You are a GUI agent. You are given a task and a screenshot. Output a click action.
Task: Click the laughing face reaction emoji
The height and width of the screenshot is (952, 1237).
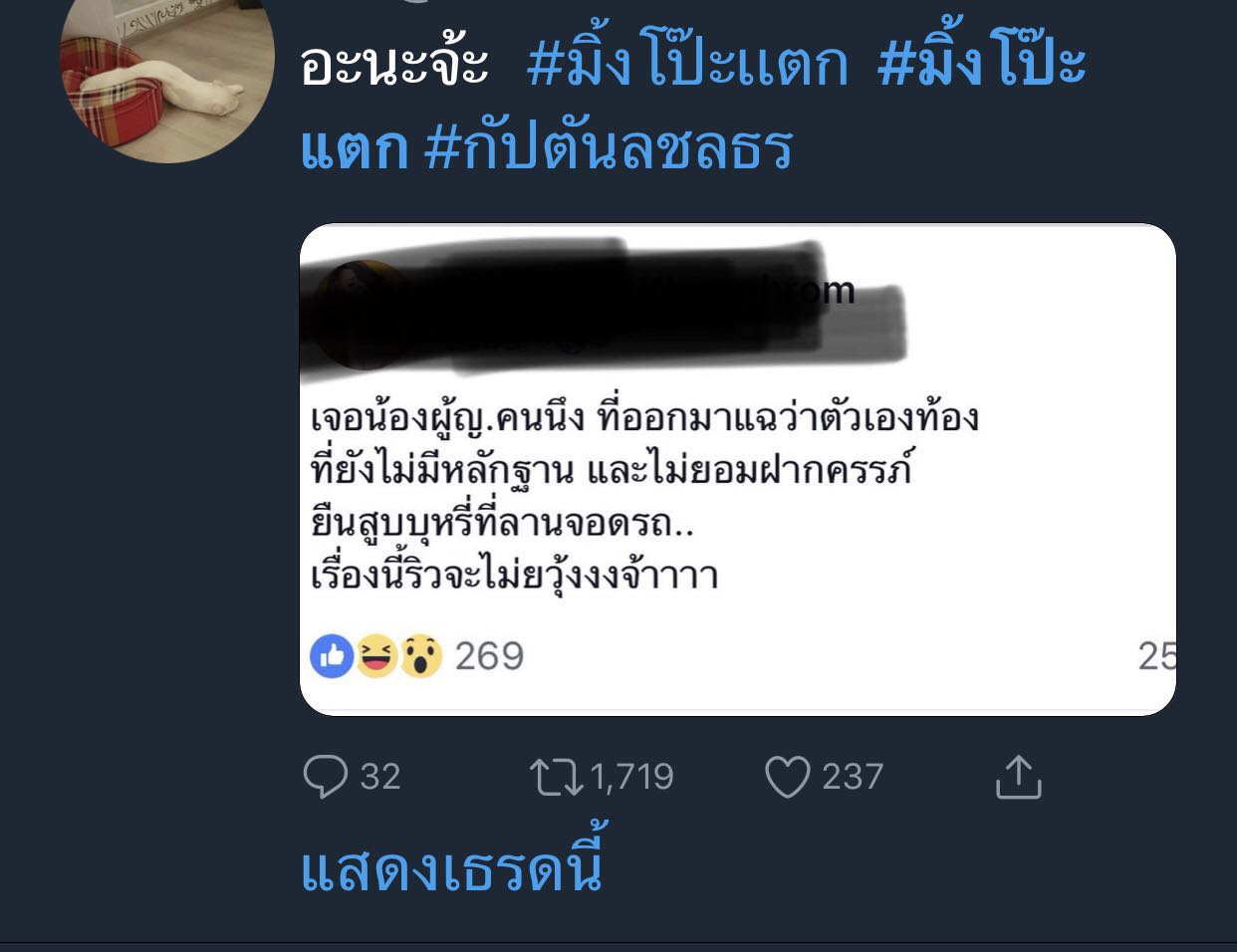point(376,656)
